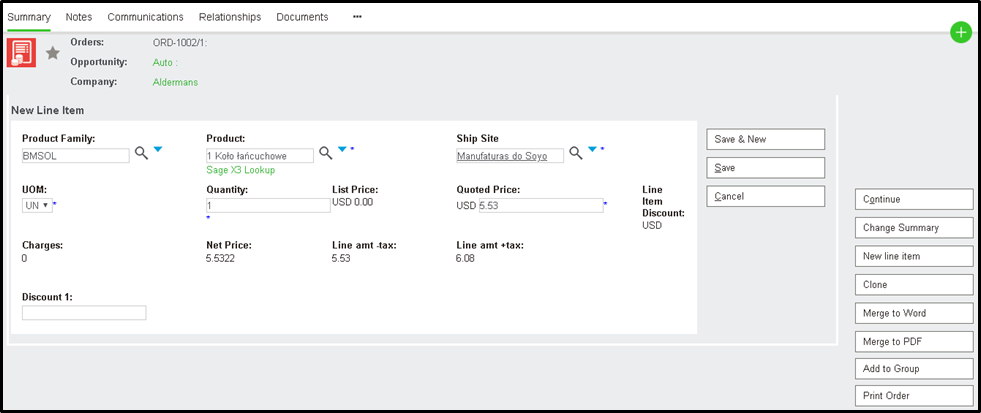Switch to the Notes tab

(x=79, y=17)
